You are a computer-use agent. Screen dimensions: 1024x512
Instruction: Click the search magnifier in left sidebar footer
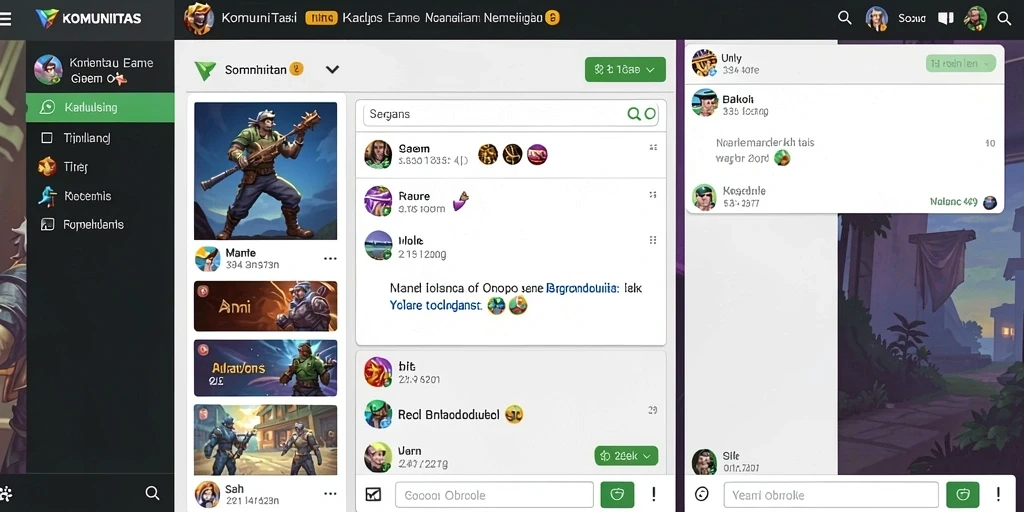[152, 493]
